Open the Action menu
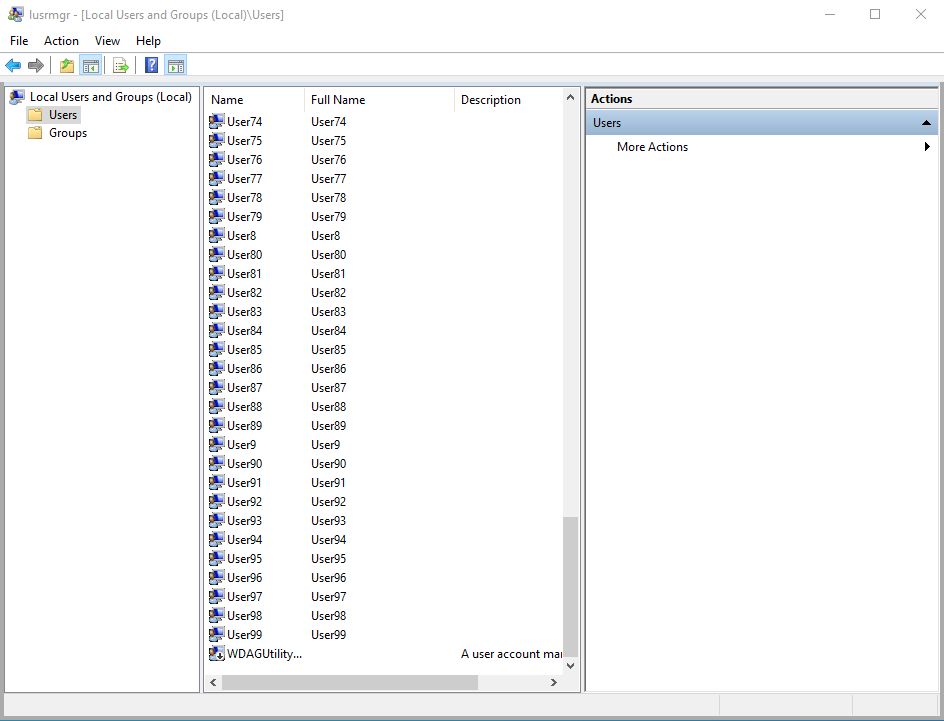This screenshot has height=721, width=944. click(61, 41)
